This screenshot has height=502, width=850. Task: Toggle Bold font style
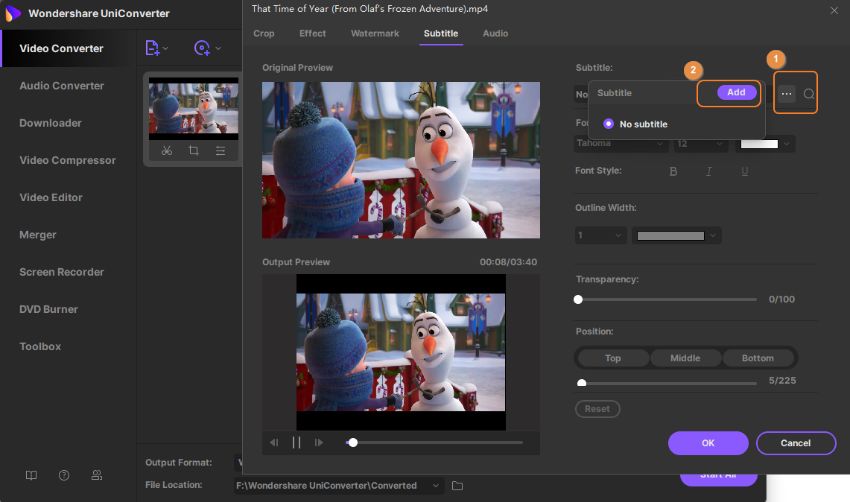coord(673,171)
